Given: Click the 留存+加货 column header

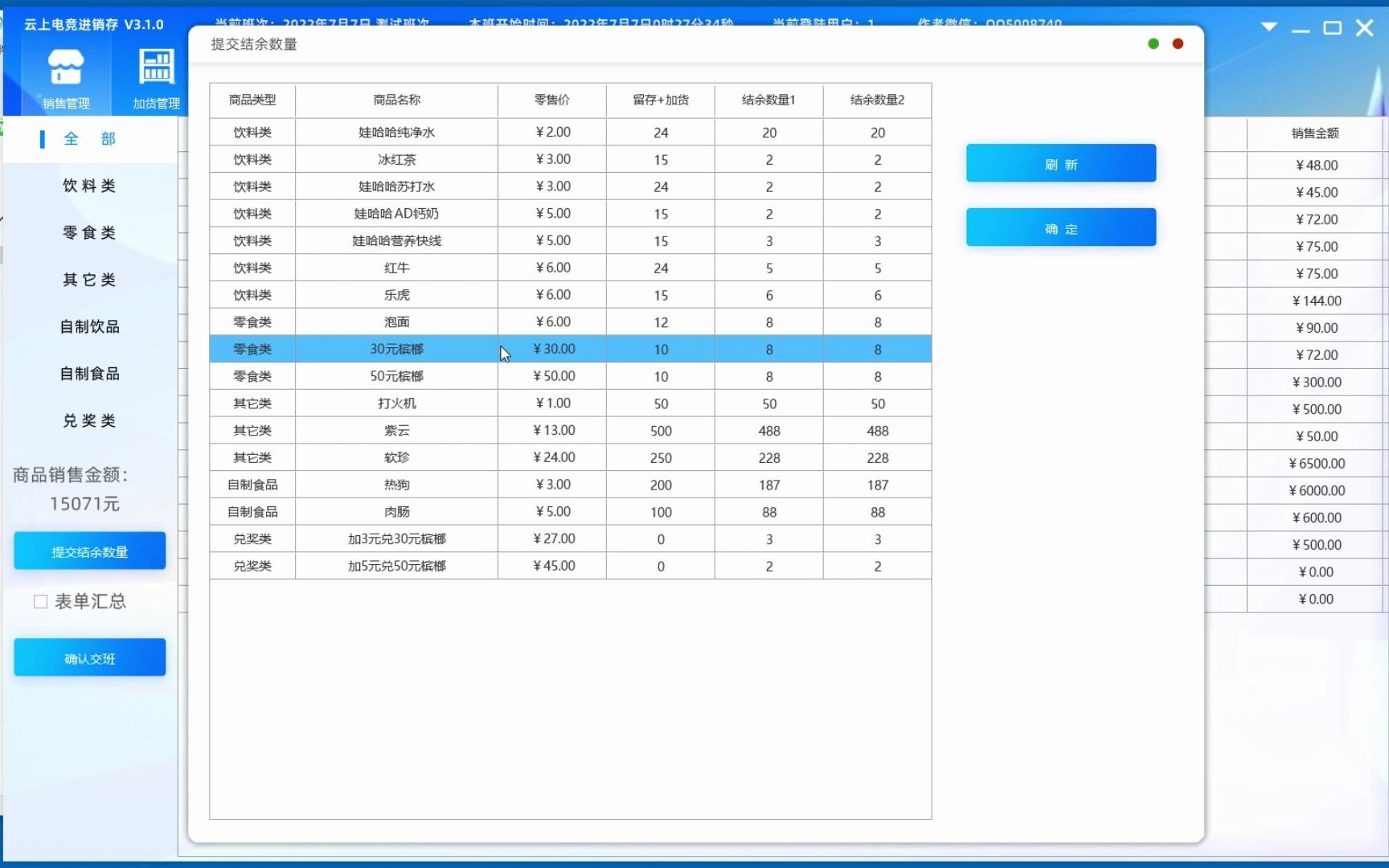Looking at the screenshot, I should click(661, 100).
